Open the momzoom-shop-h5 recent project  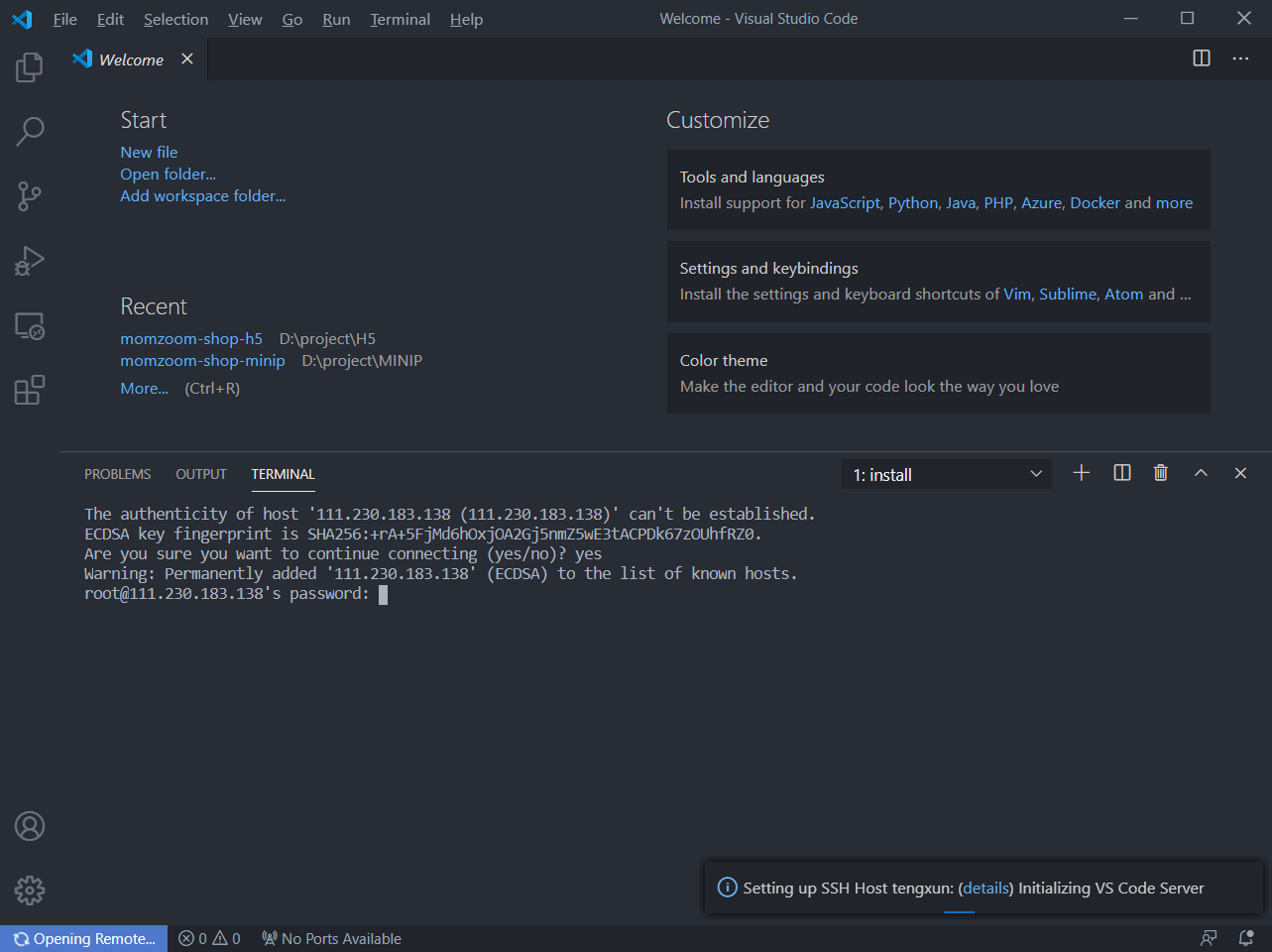pos(190,338)
